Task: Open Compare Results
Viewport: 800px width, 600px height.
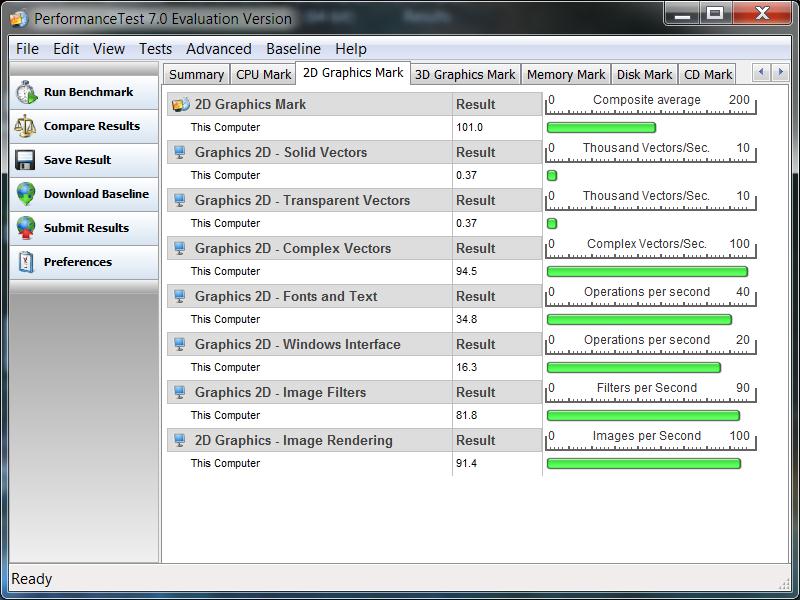Action: click(84, 126)
